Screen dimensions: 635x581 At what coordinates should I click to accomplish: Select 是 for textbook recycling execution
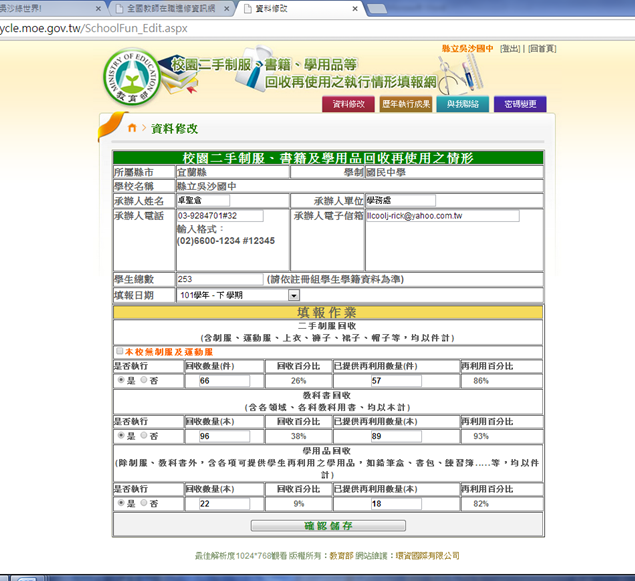click(121, 436)
